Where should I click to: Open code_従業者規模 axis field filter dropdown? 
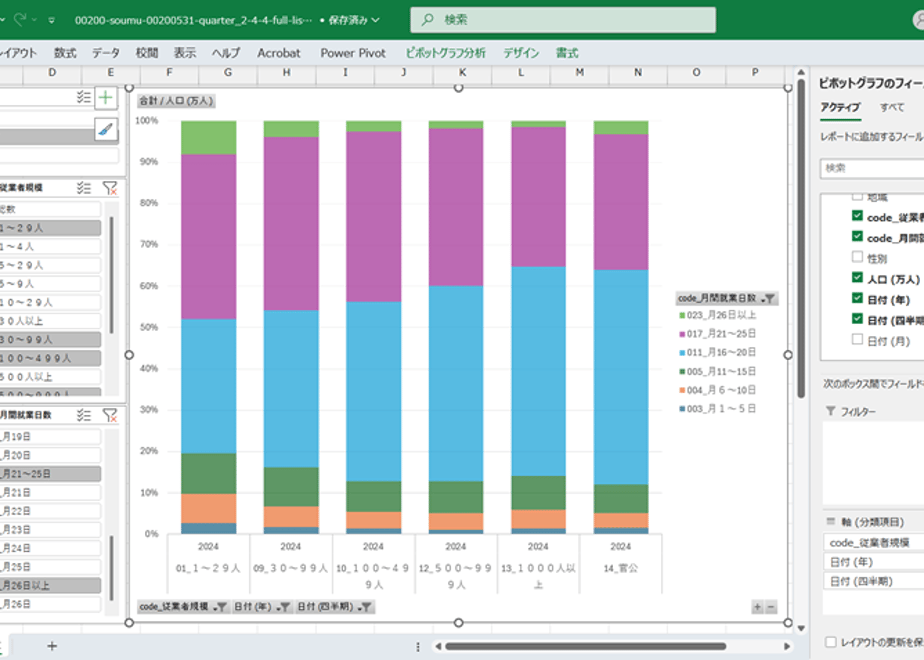(220, 606)
